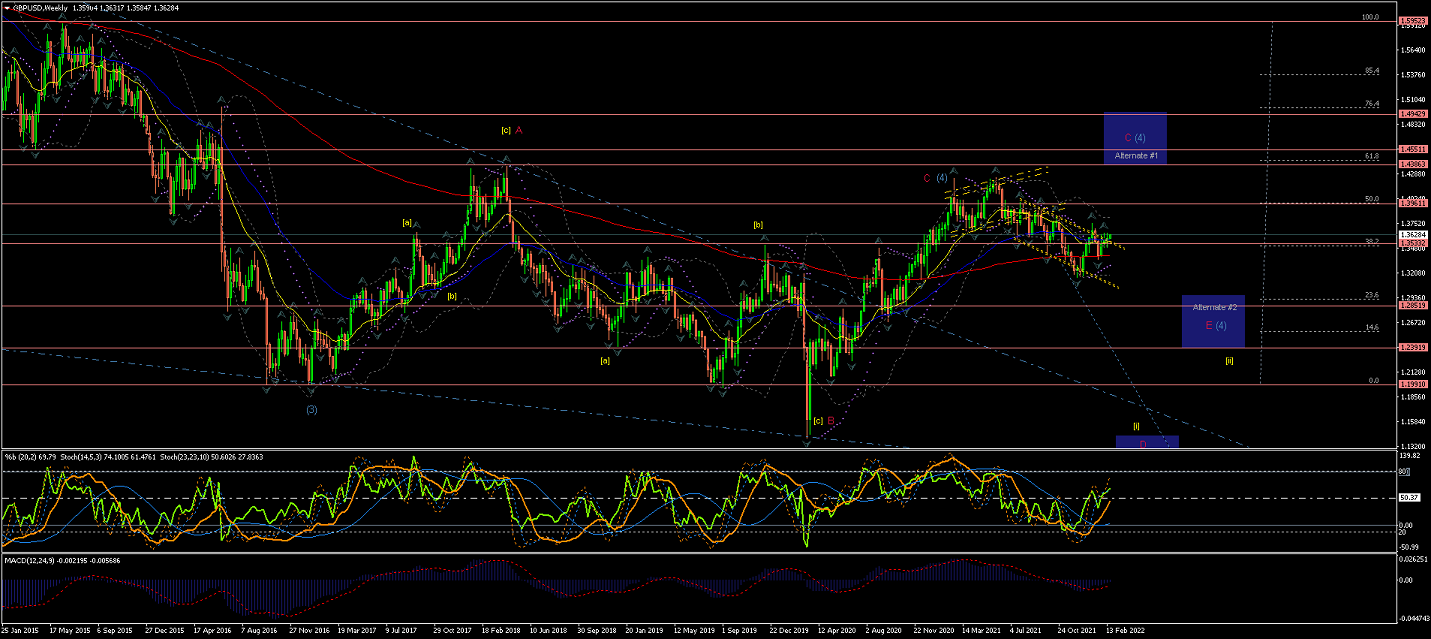
Task: Click the 1.39611 horizontal level label
Action: (x=1414, y=203)
